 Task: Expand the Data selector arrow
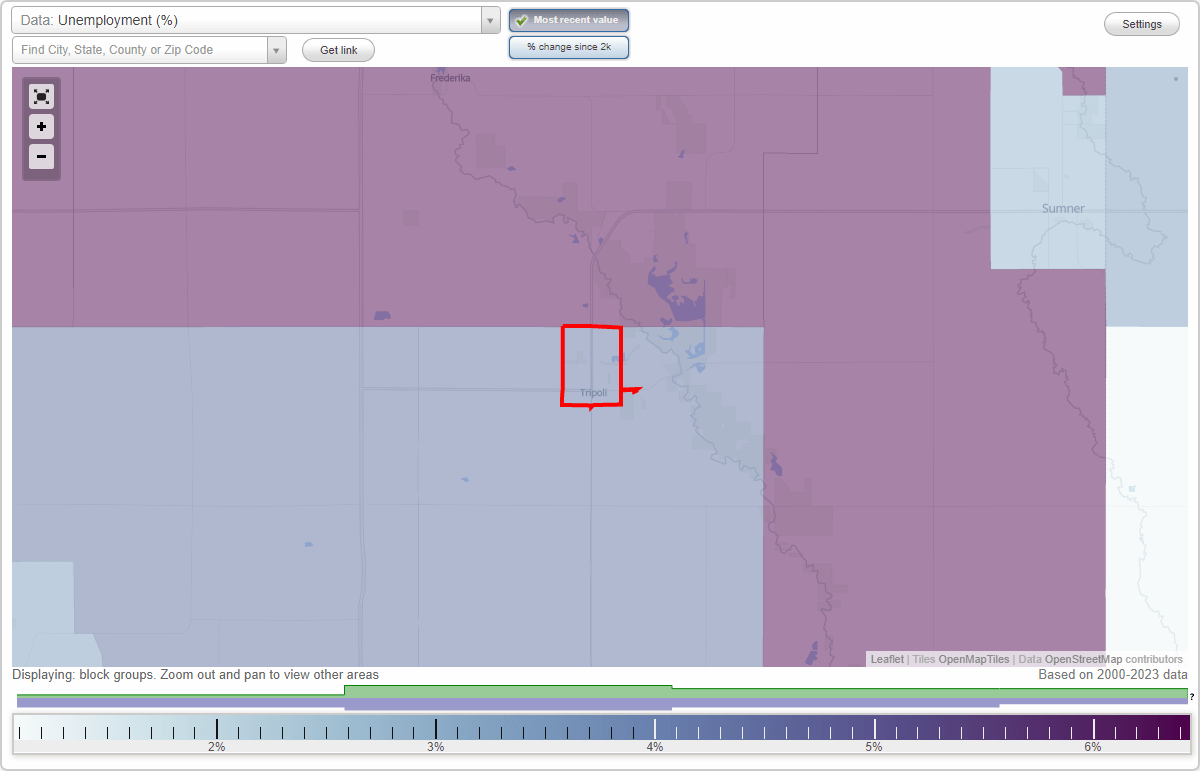(x=490, y=20)
